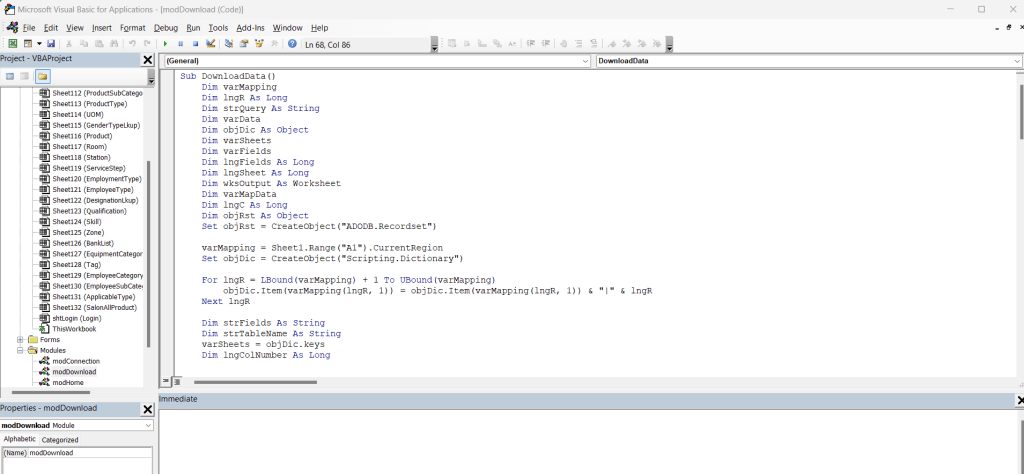The width and height of the screenshot is (1024, 474).
Task: Select modHome module in tree
Action: click(x=68, y=382)
